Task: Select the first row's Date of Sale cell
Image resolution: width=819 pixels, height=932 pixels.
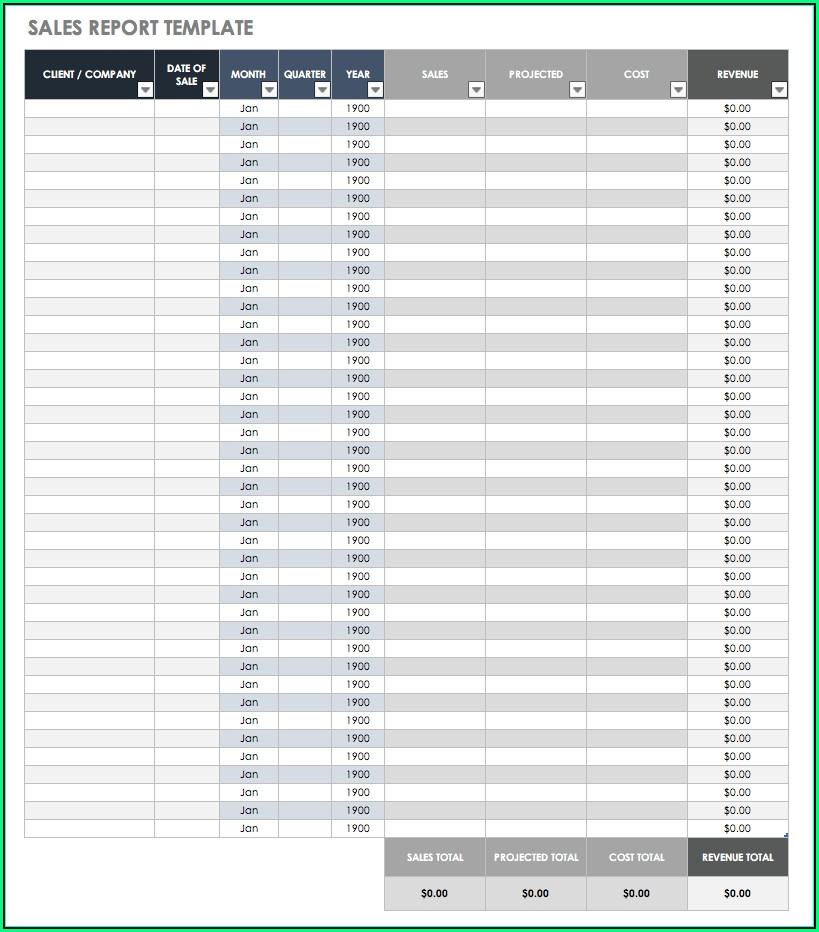Action: (187, 108)
